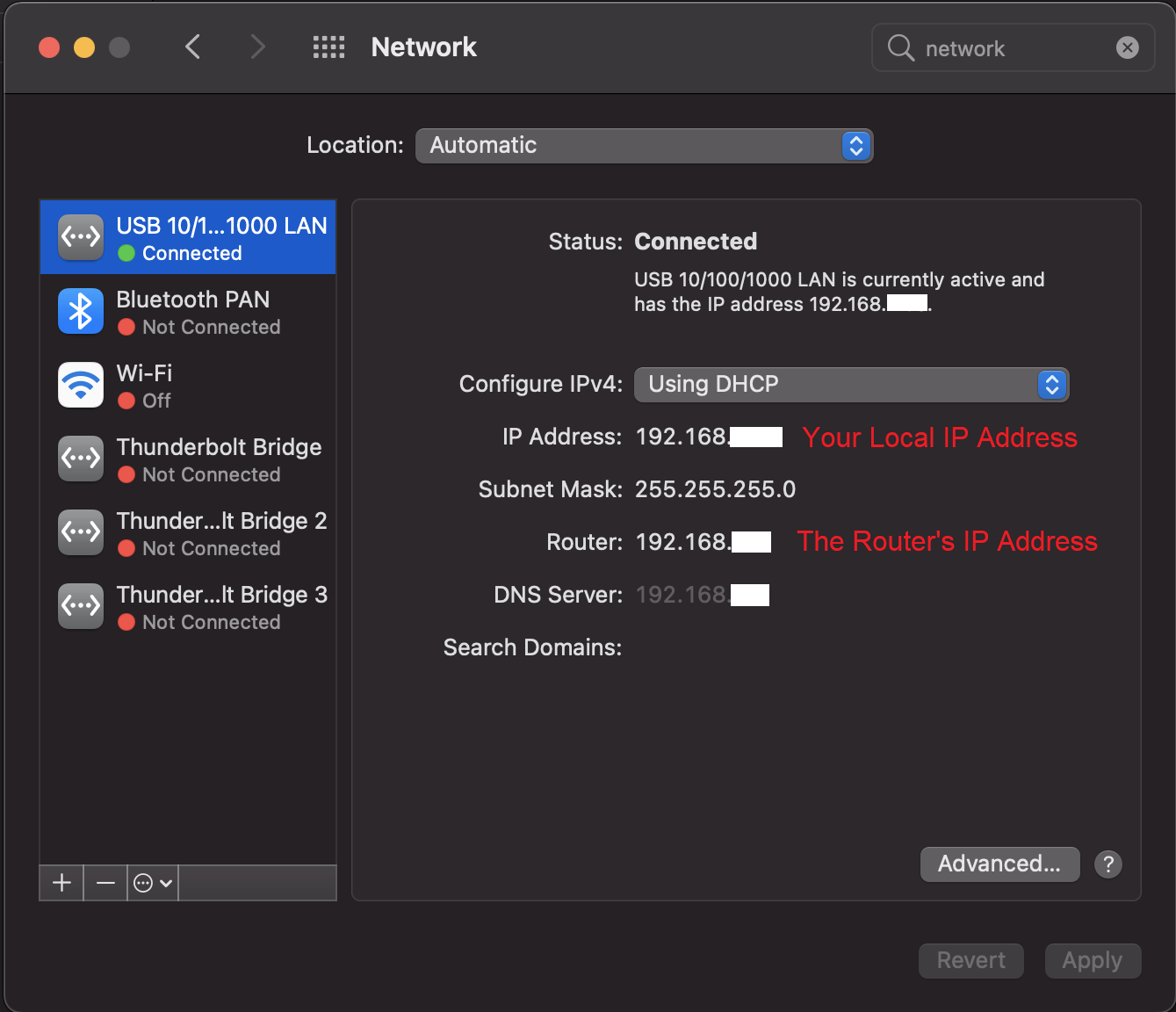Open help with question mark button
This screenshot has height=1012, width=1176.
coord(1108,864)
